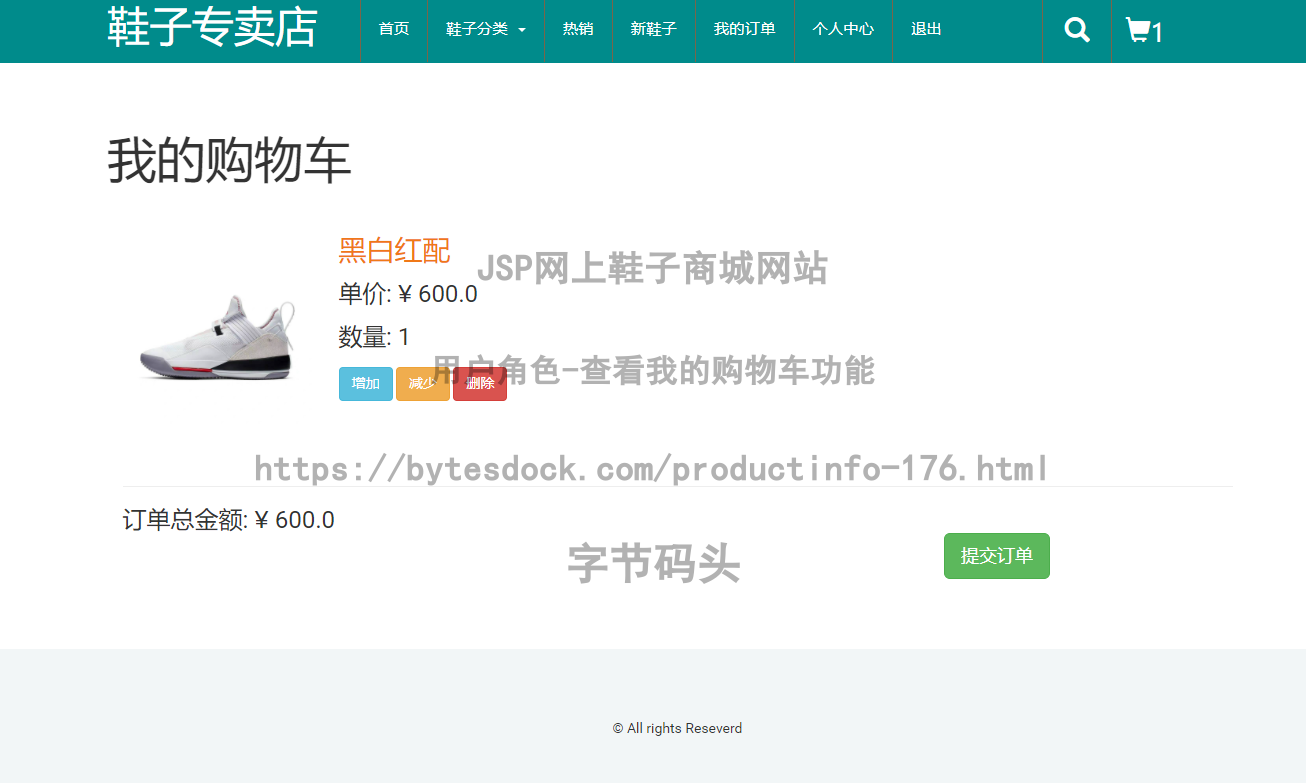
Task: Open the 热销 menu item
Action: pyautogui.click(x=578, y=30)
